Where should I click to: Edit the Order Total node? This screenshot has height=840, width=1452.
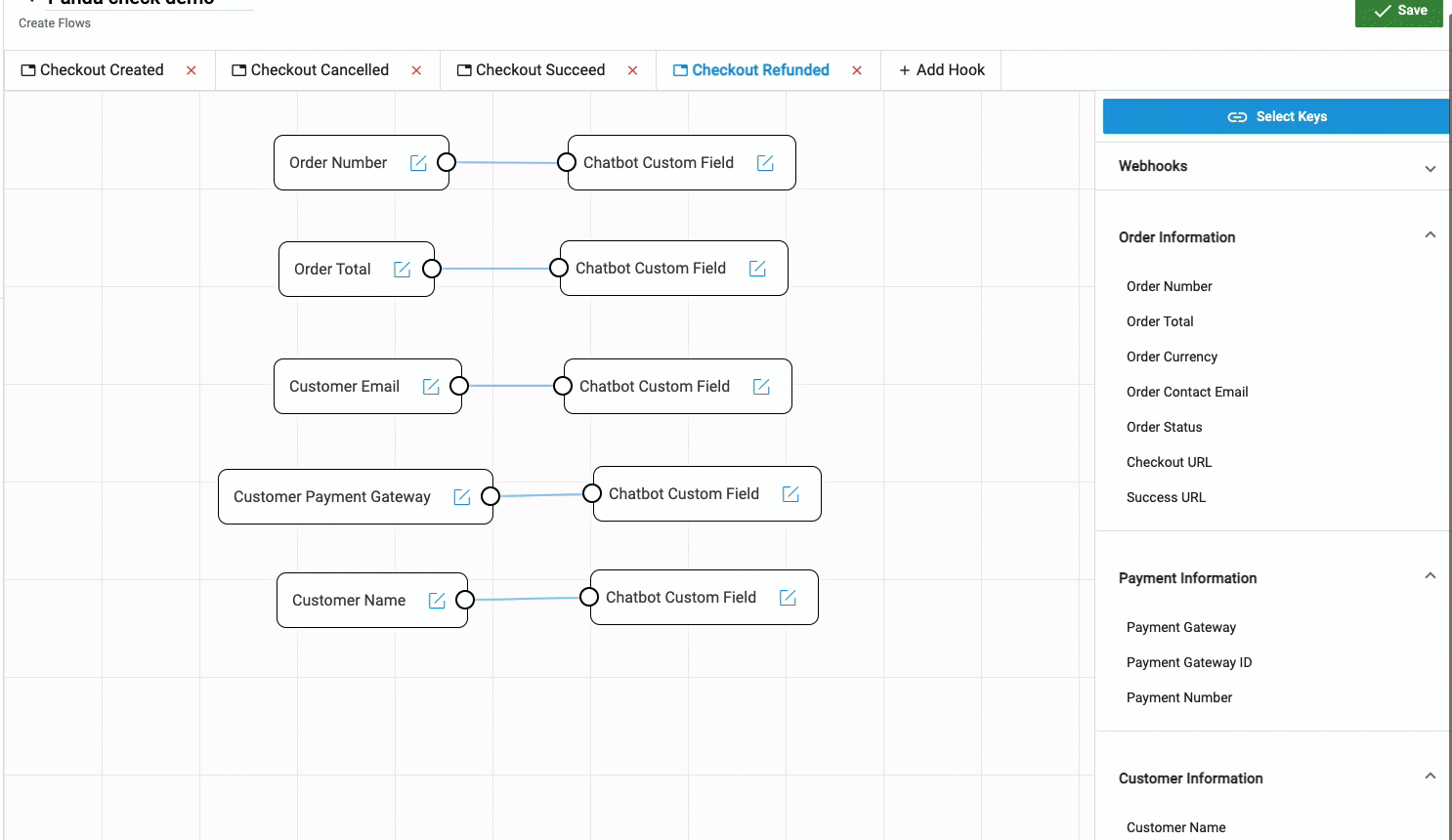[x=402, y=270]
